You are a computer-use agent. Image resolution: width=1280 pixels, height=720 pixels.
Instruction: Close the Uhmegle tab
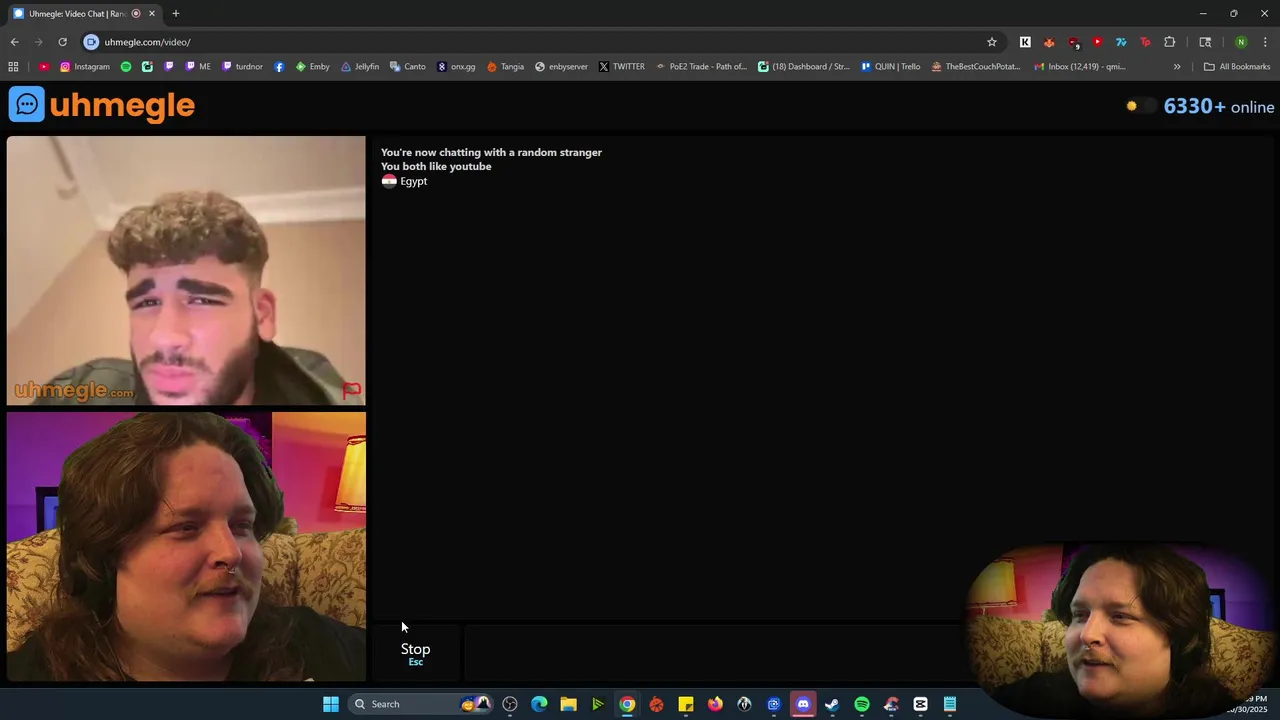pyautogui.click(x=152, y=13)
